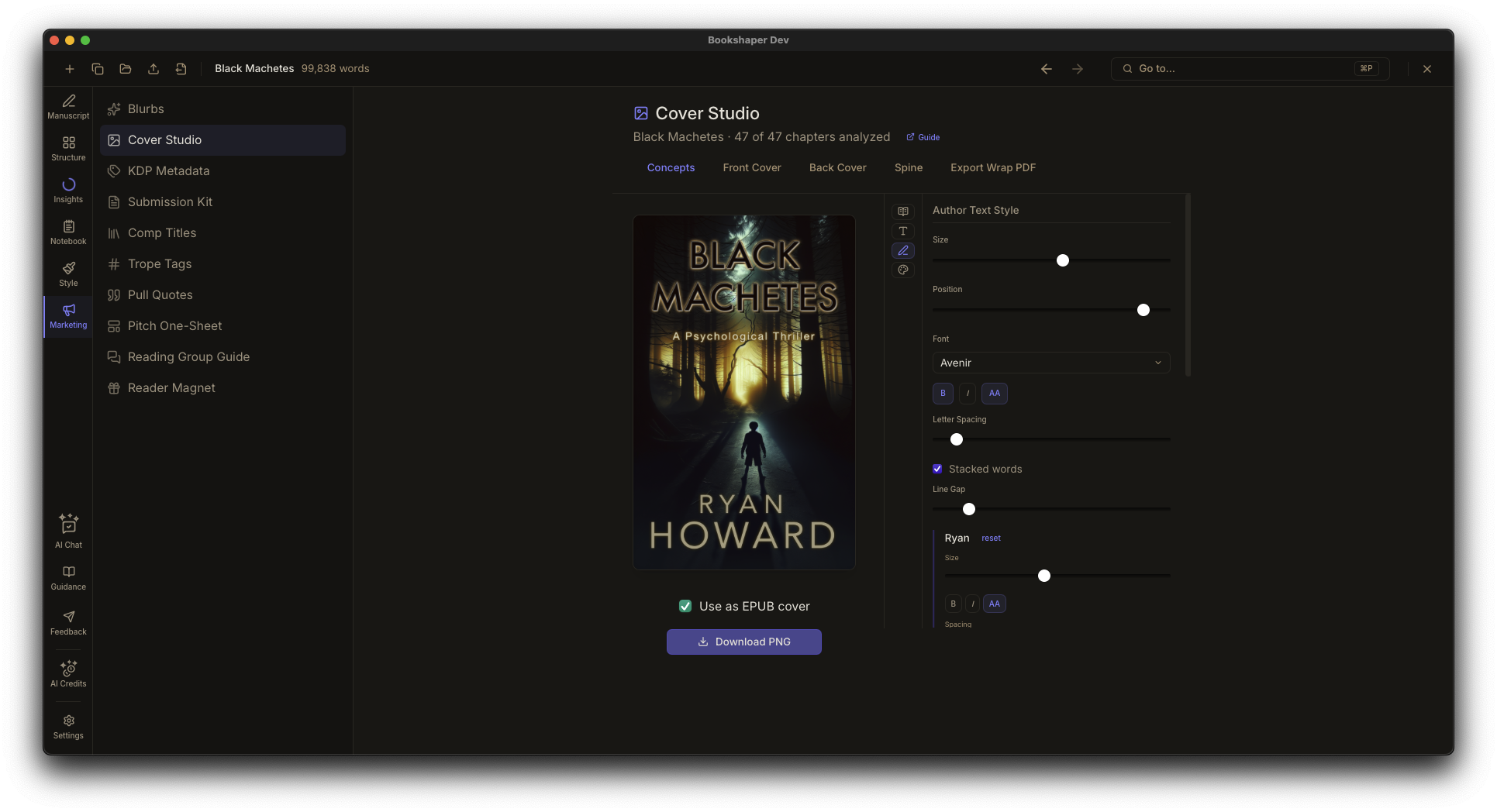The image size is (1497, 812).
Task: Click the author Size slider handle
Action: tap(1063, 260)
